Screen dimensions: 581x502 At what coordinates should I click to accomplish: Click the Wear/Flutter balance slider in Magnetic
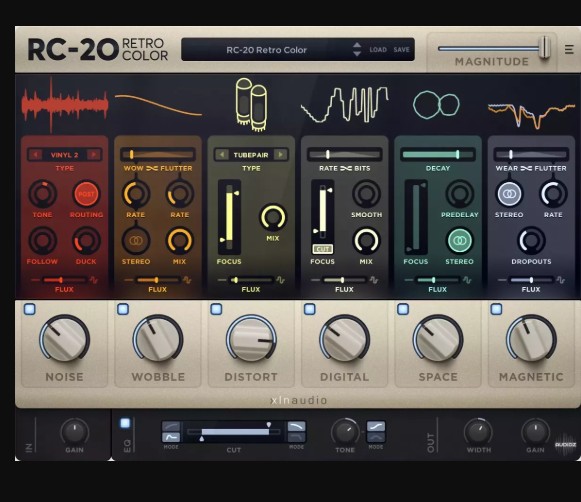coord(531,154)
